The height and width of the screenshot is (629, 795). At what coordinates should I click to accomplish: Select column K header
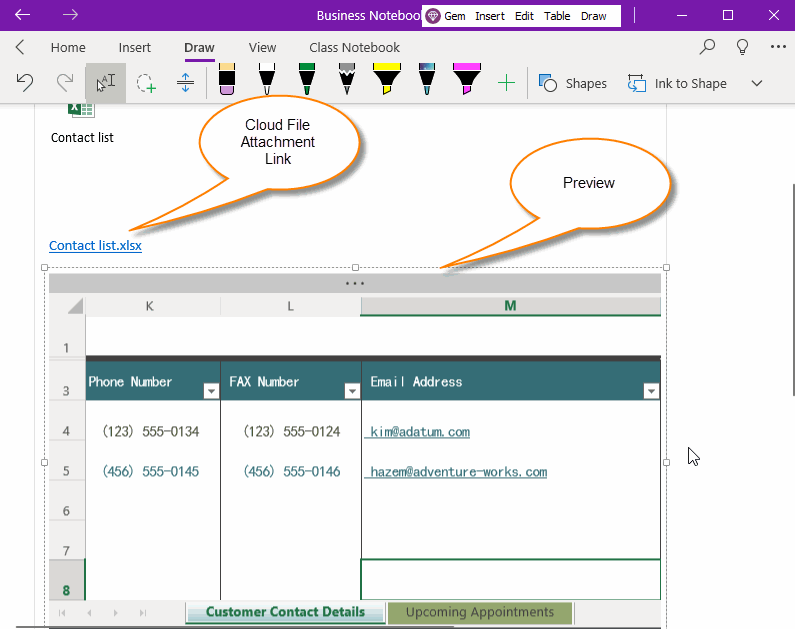coord(153,306)
